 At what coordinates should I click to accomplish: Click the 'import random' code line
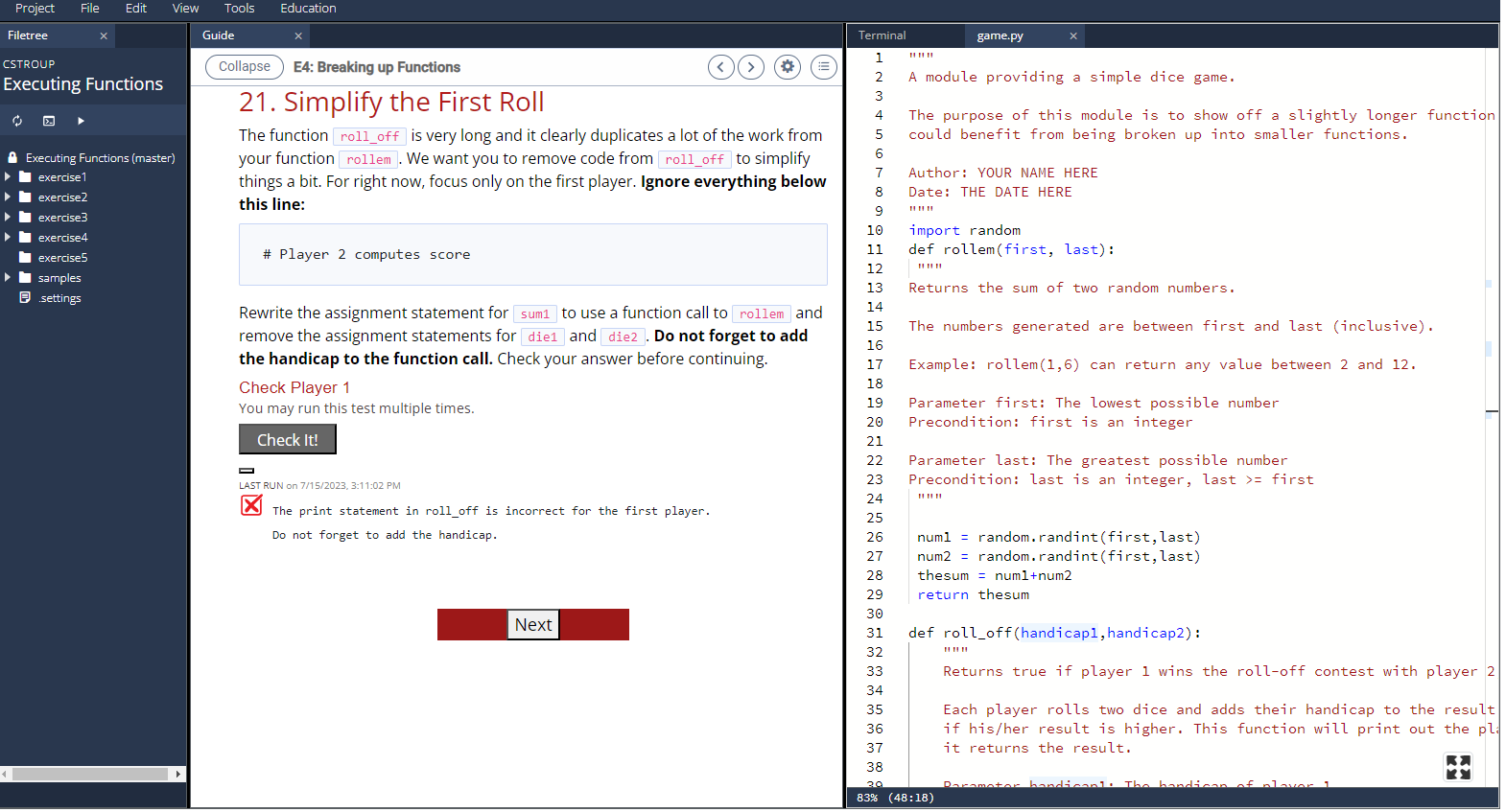point(964,230)
